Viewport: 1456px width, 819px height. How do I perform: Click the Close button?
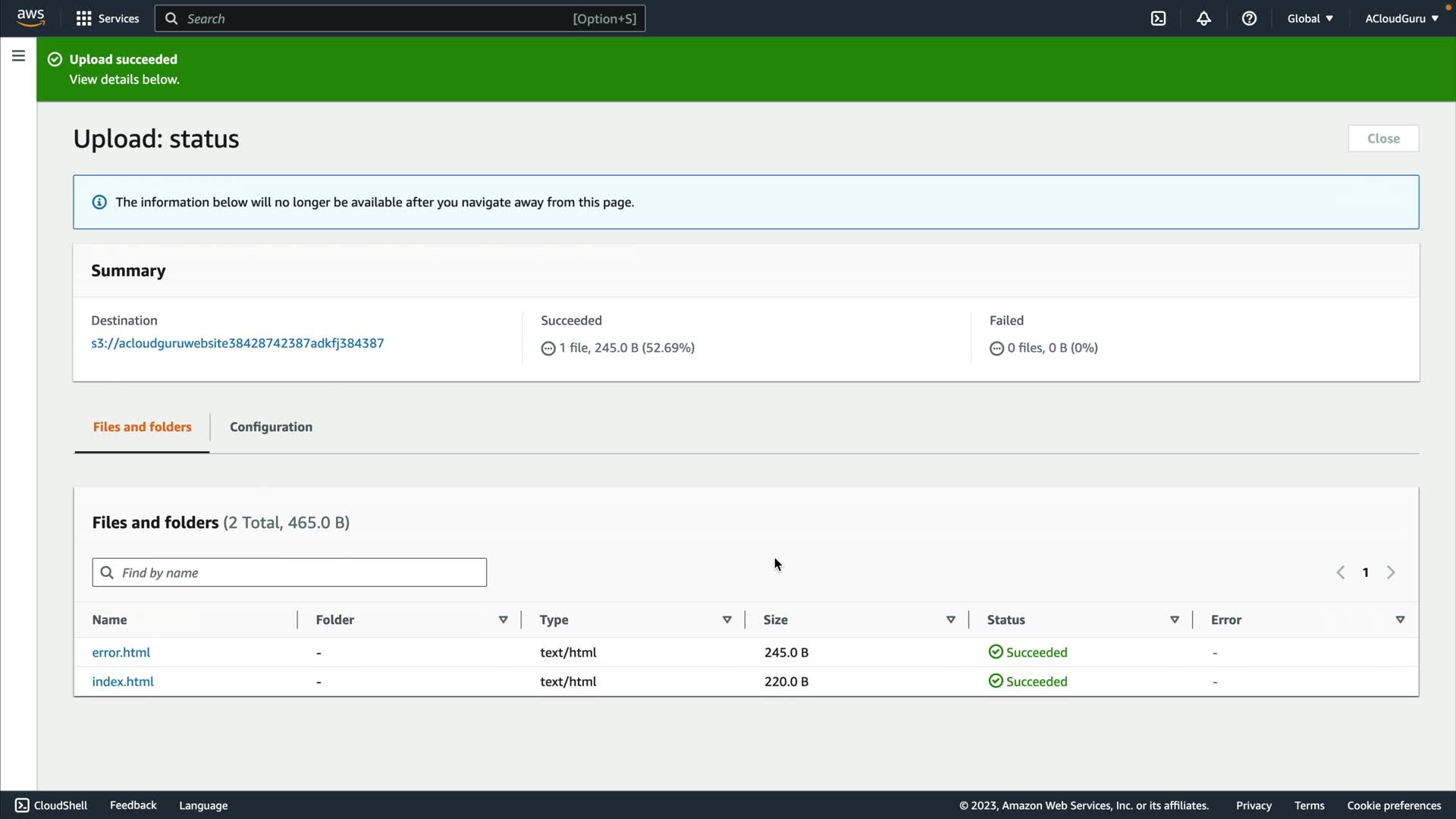point(1382,139)
